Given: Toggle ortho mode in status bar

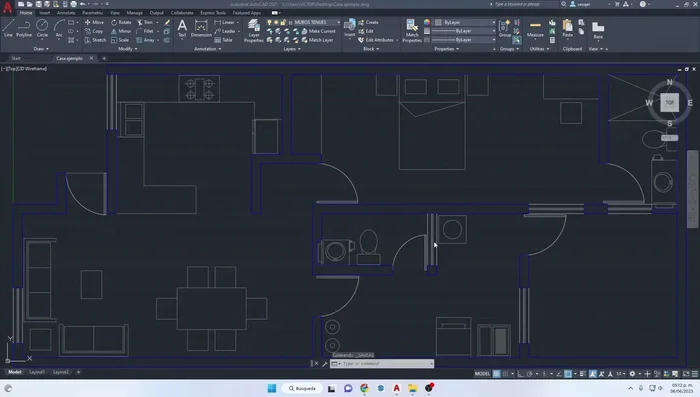Looking at the screenshot, I should pyautogui.click(x=521, y=374).
